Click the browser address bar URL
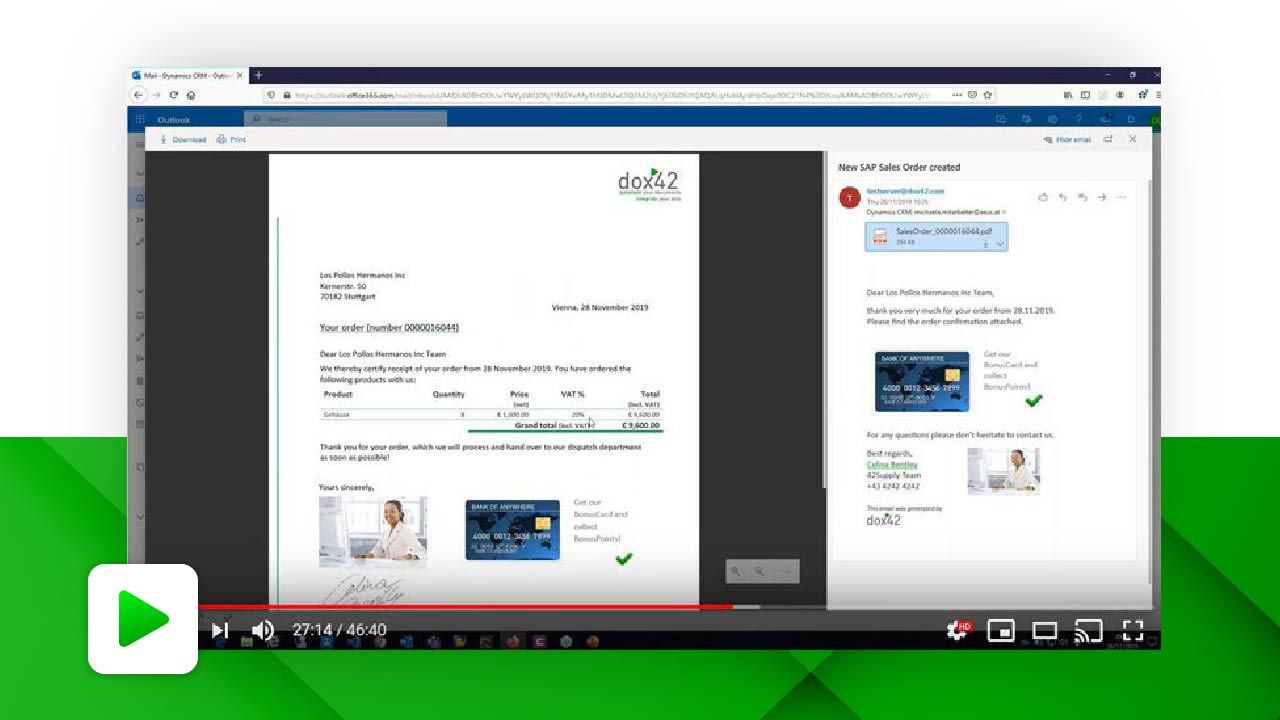 [x=614, y=95]
